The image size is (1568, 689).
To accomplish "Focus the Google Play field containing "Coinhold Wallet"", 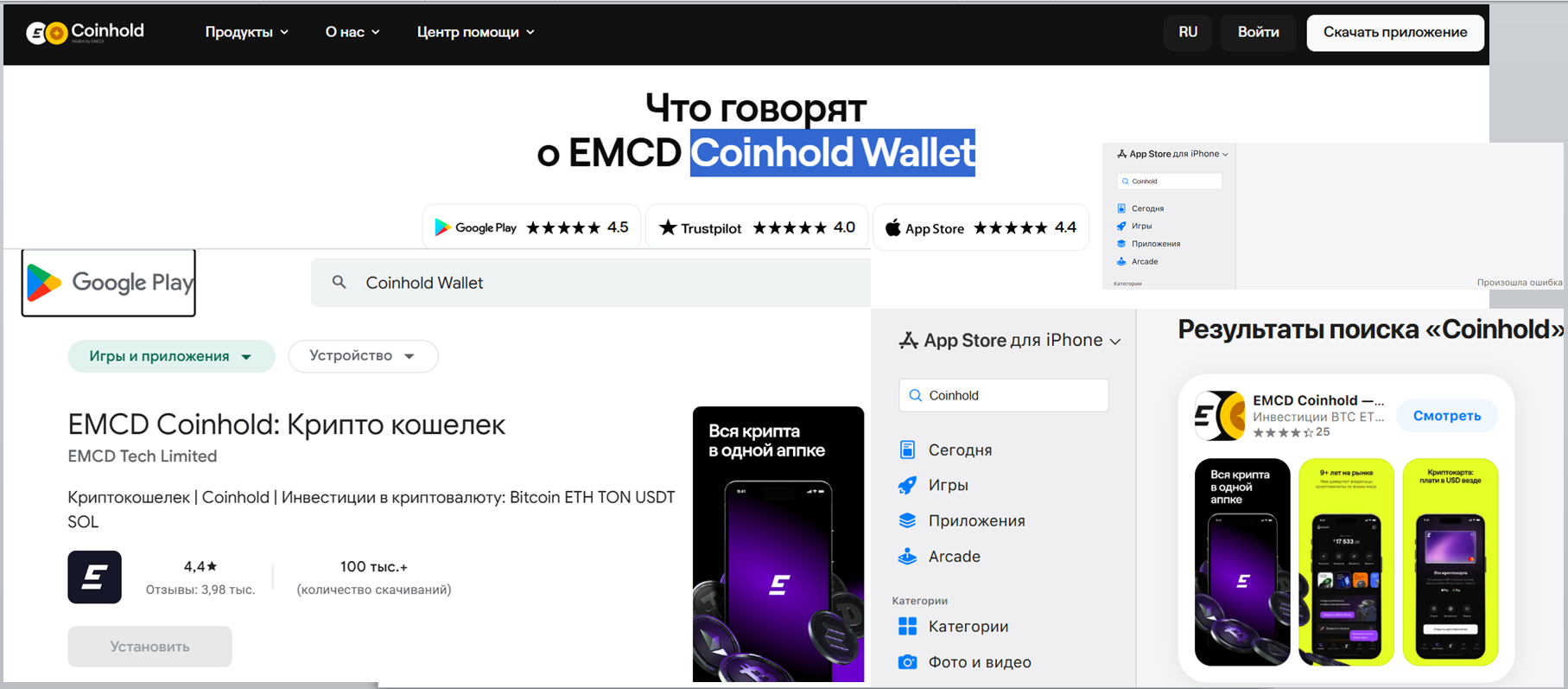I will (x=591, y=283).
